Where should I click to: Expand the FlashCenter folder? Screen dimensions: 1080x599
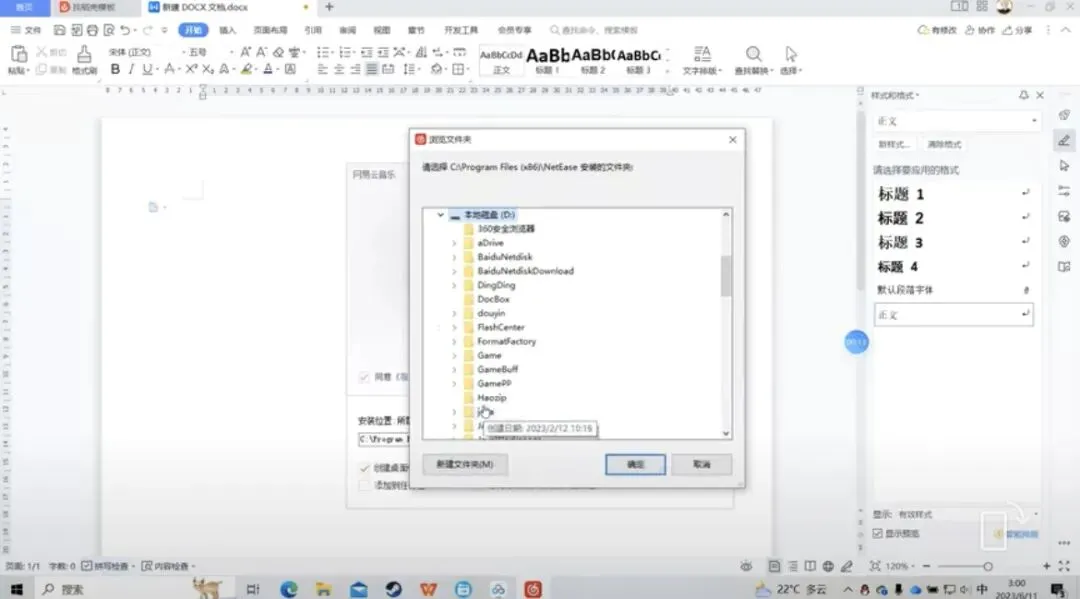click(x=454, y=327)
